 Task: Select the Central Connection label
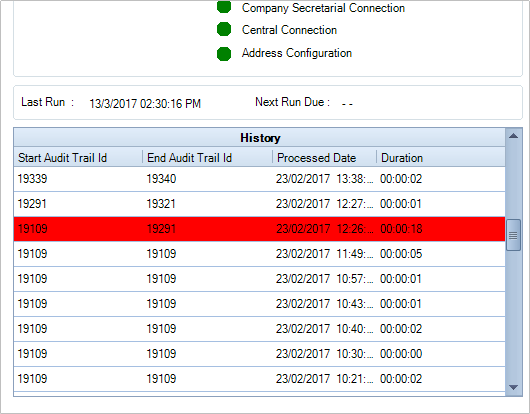click(289, 30)
